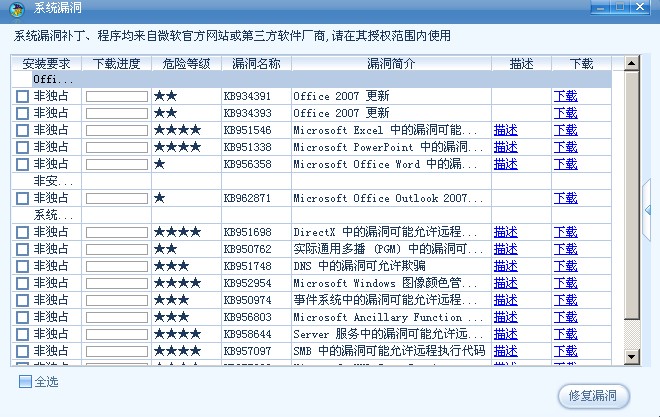
Task: Select the Offi... group row
Action: (x=311, y=79)
